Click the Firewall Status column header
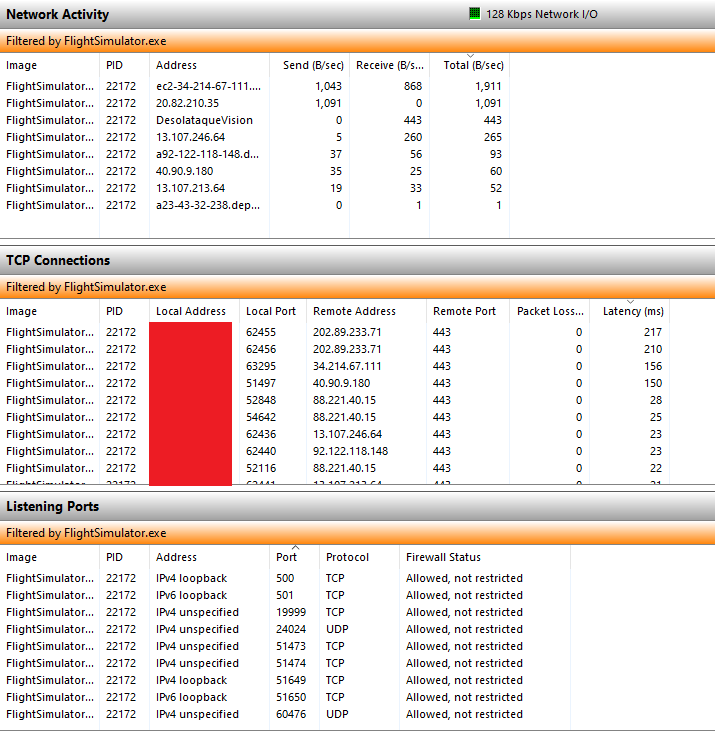Viewport: 715px width, 752px height. click(443, 557)
